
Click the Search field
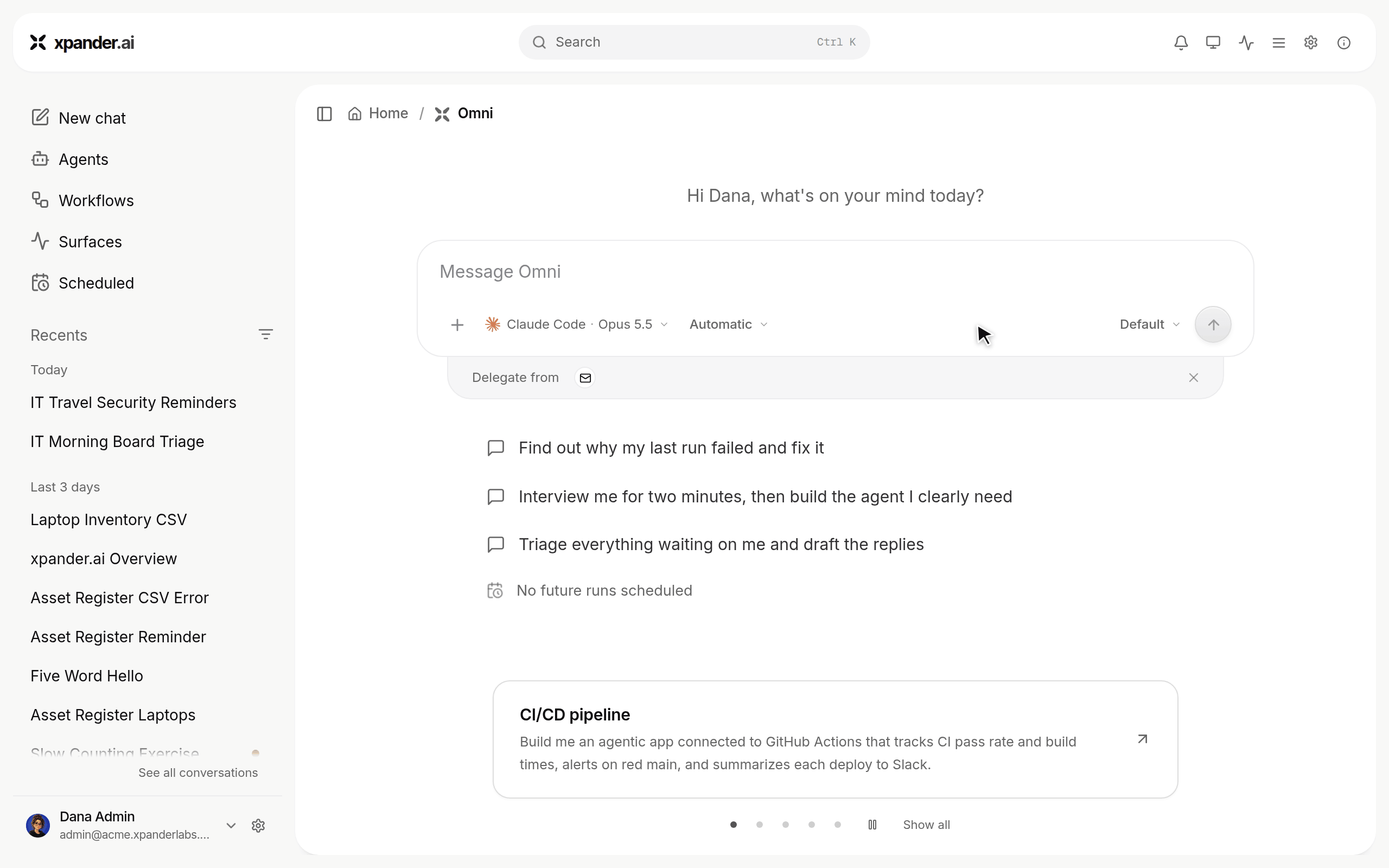tap(694, 42)
